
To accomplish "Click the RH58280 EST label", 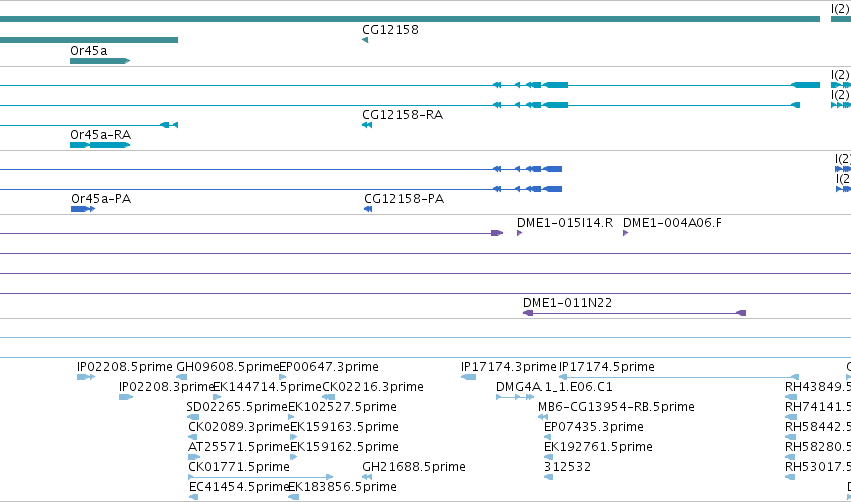I will (x=818, y=447).
